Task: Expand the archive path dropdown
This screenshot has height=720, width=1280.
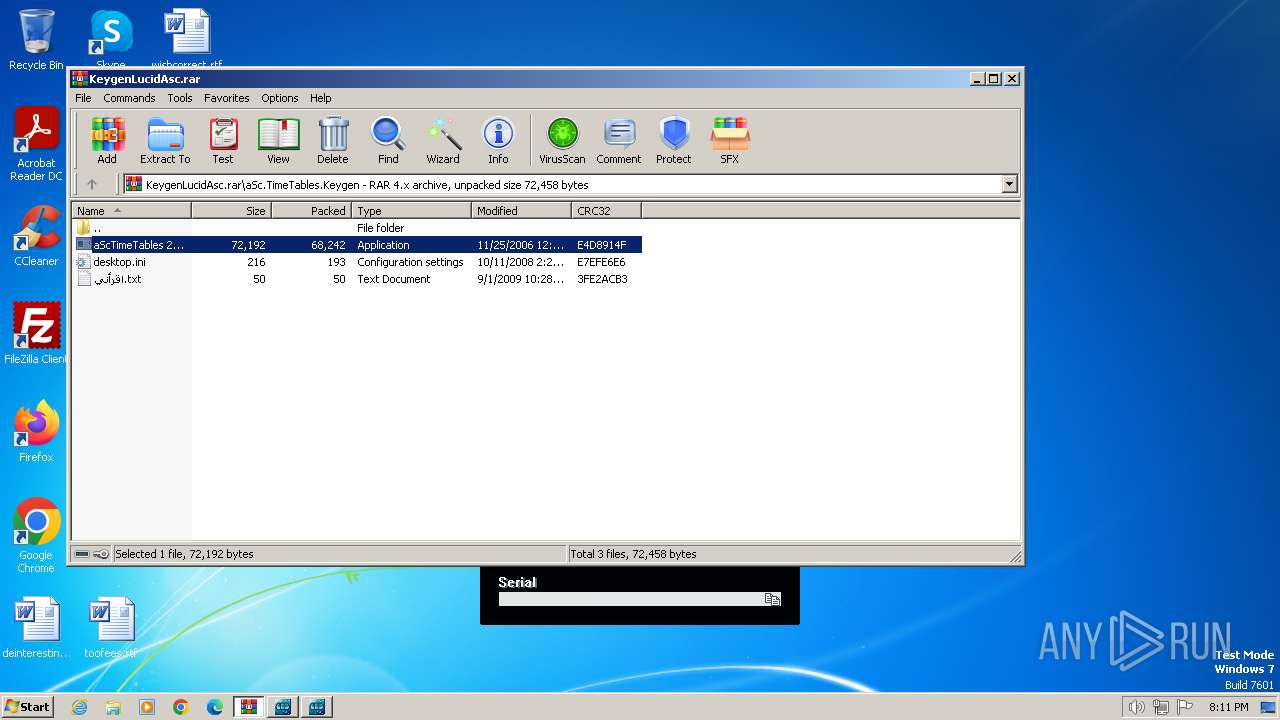Action: pos(1009,184)
